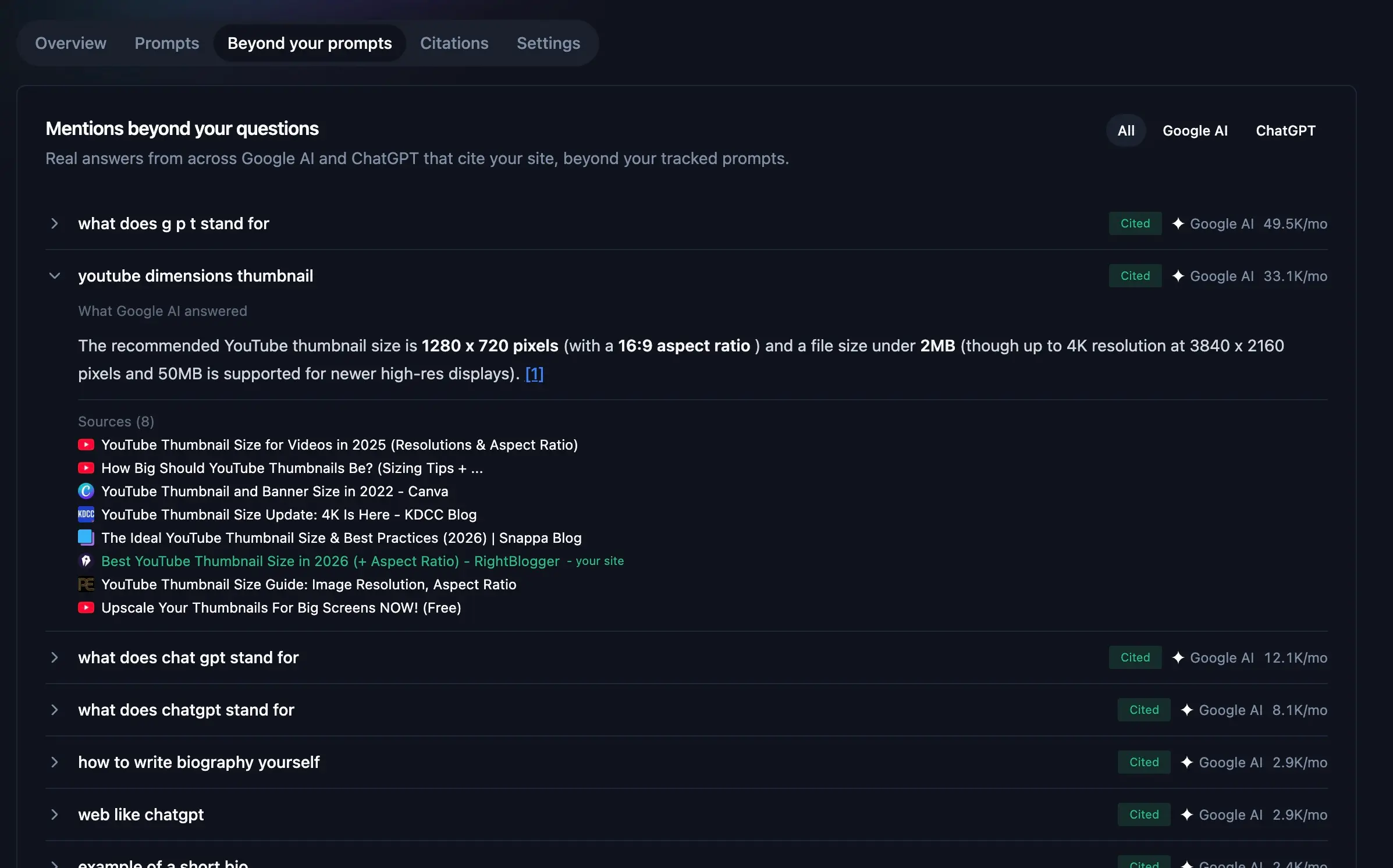Go to the Settings tab
This screenshot has width=1393, height=868.
tap(548, 43)
